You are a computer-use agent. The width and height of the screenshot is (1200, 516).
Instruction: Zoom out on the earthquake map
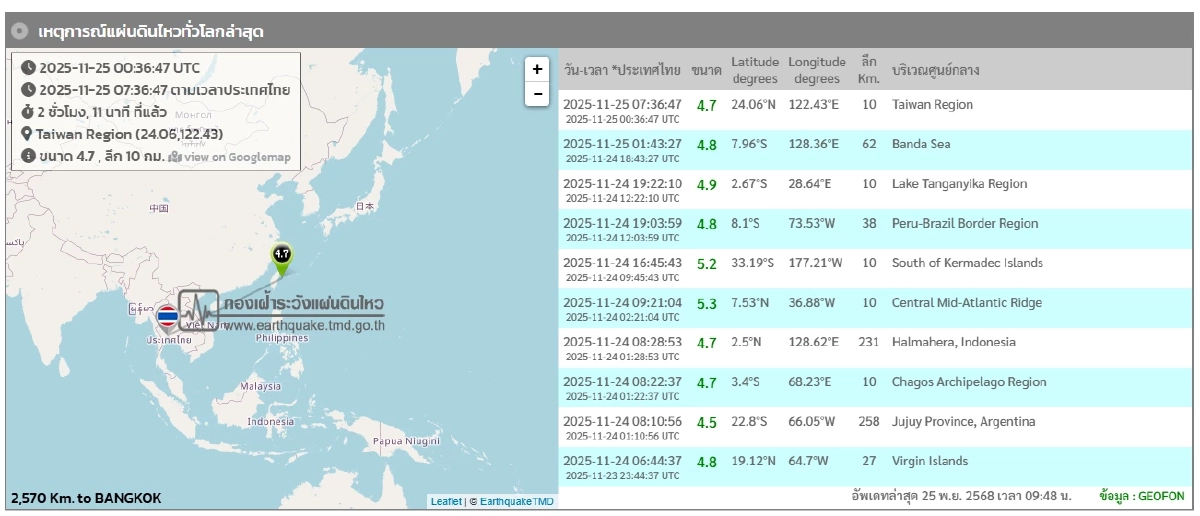(538, 94)
